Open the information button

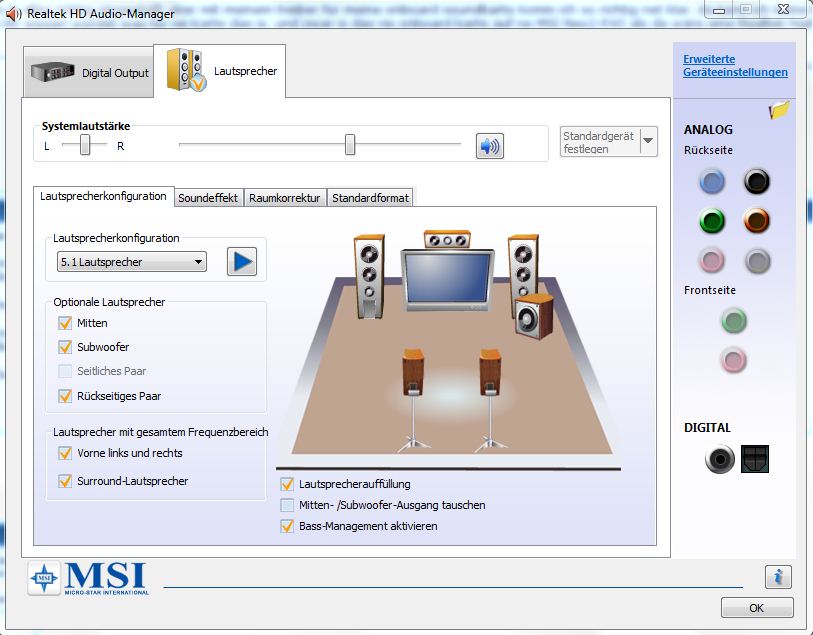(778, 577)
